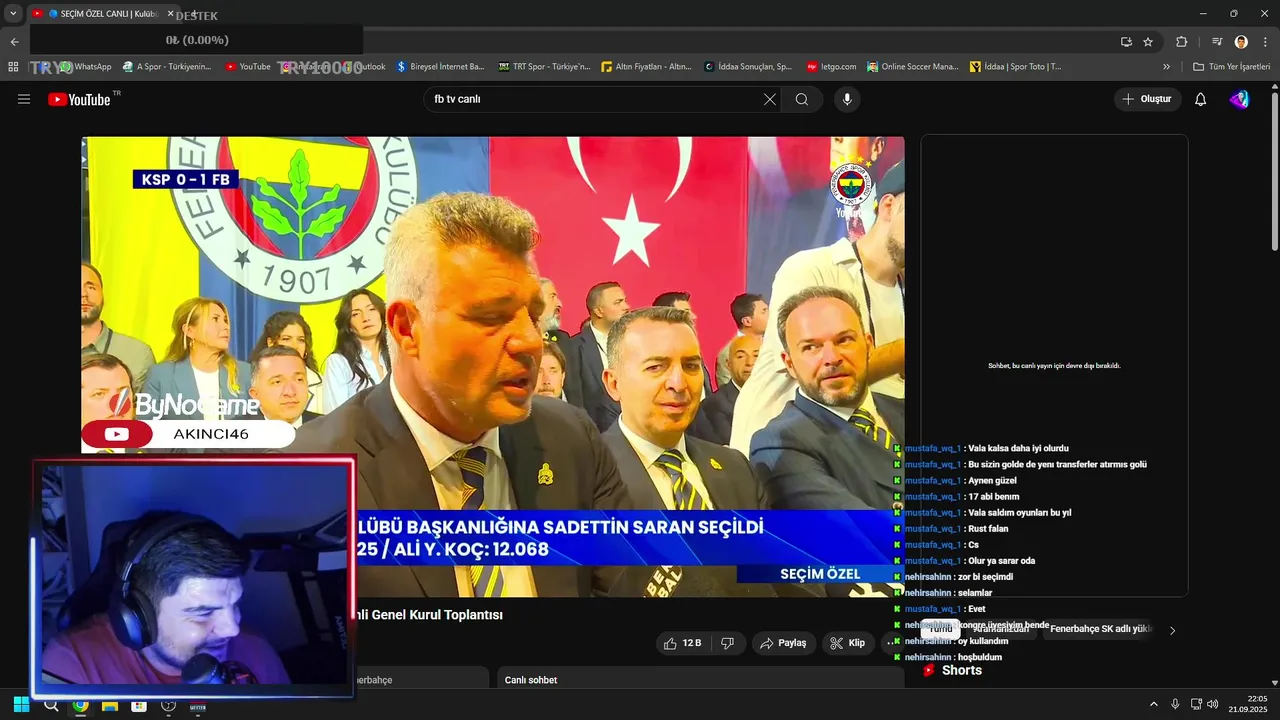Select the 'Fenerbahçe SK adlı yükl' chip

click(1101, 629)
